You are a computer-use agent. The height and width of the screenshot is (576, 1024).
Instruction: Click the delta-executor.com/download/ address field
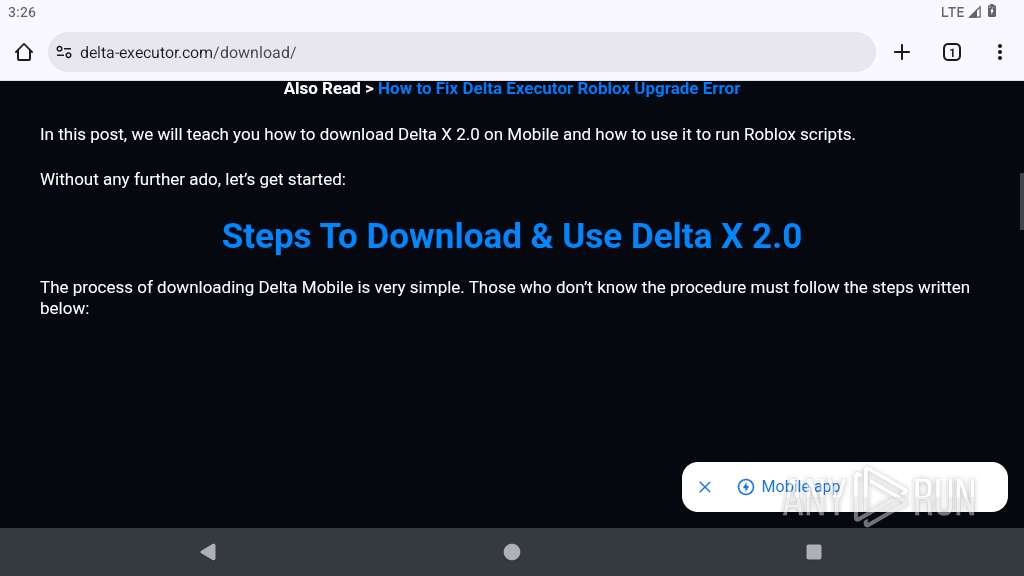[x=462, y=52]
